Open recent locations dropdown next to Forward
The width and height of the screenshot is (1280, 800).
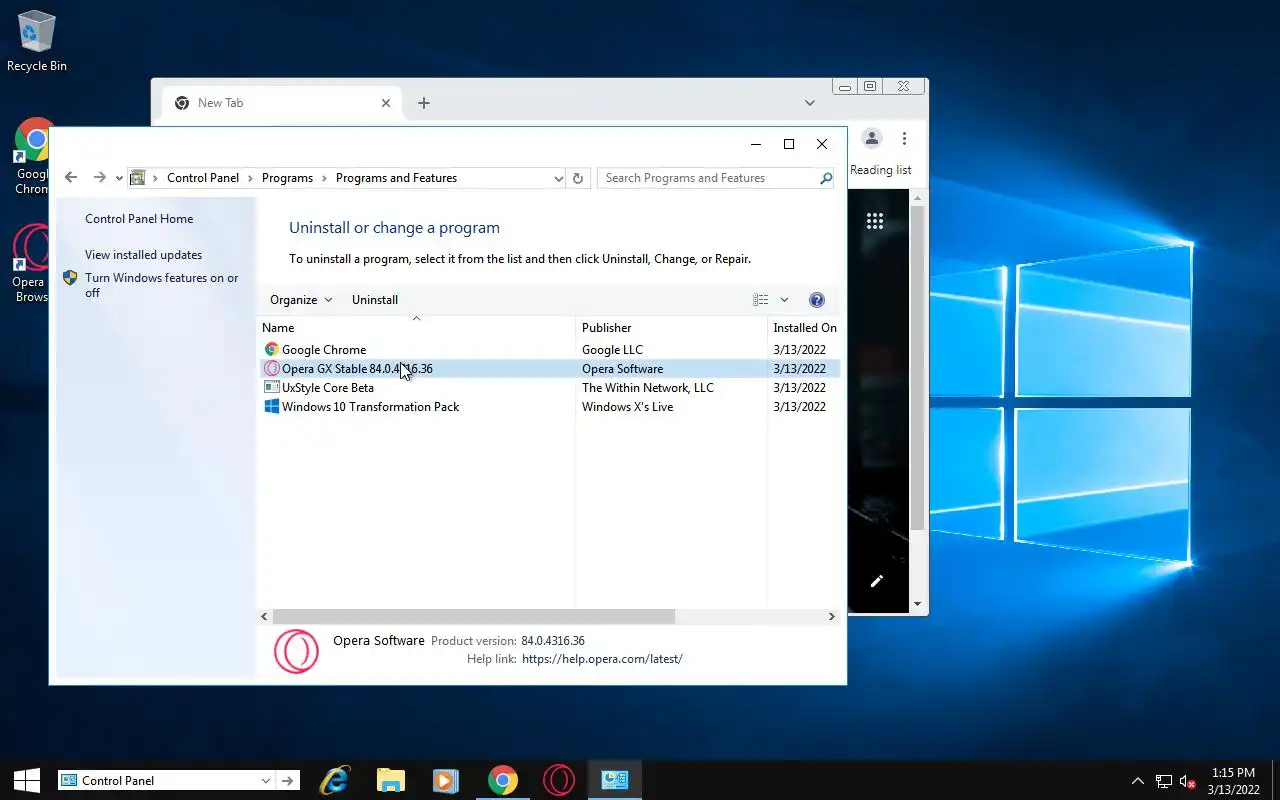click(119, 178)
